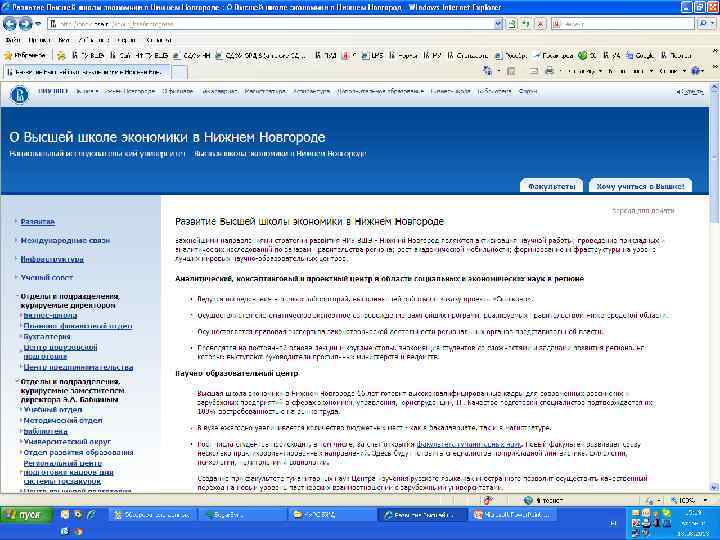
Task: Click the Home toolbar icon
Action: tap(488, 71)
